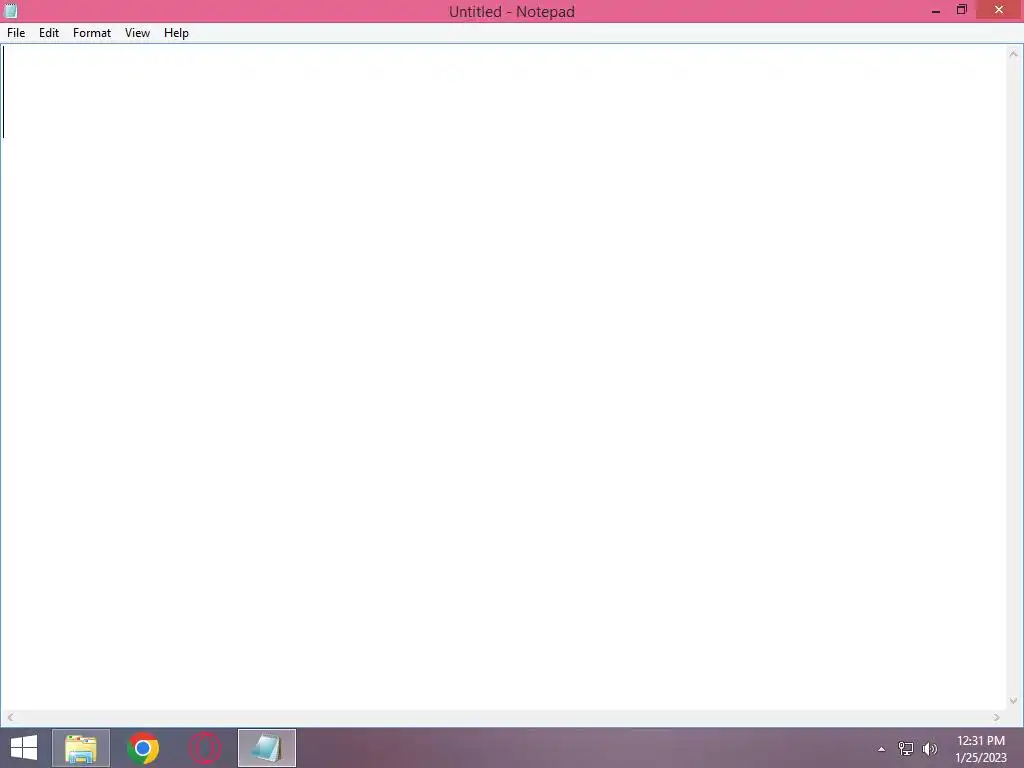
Task: Minimize the Notepad window
Action: click(x=935, y=10)
